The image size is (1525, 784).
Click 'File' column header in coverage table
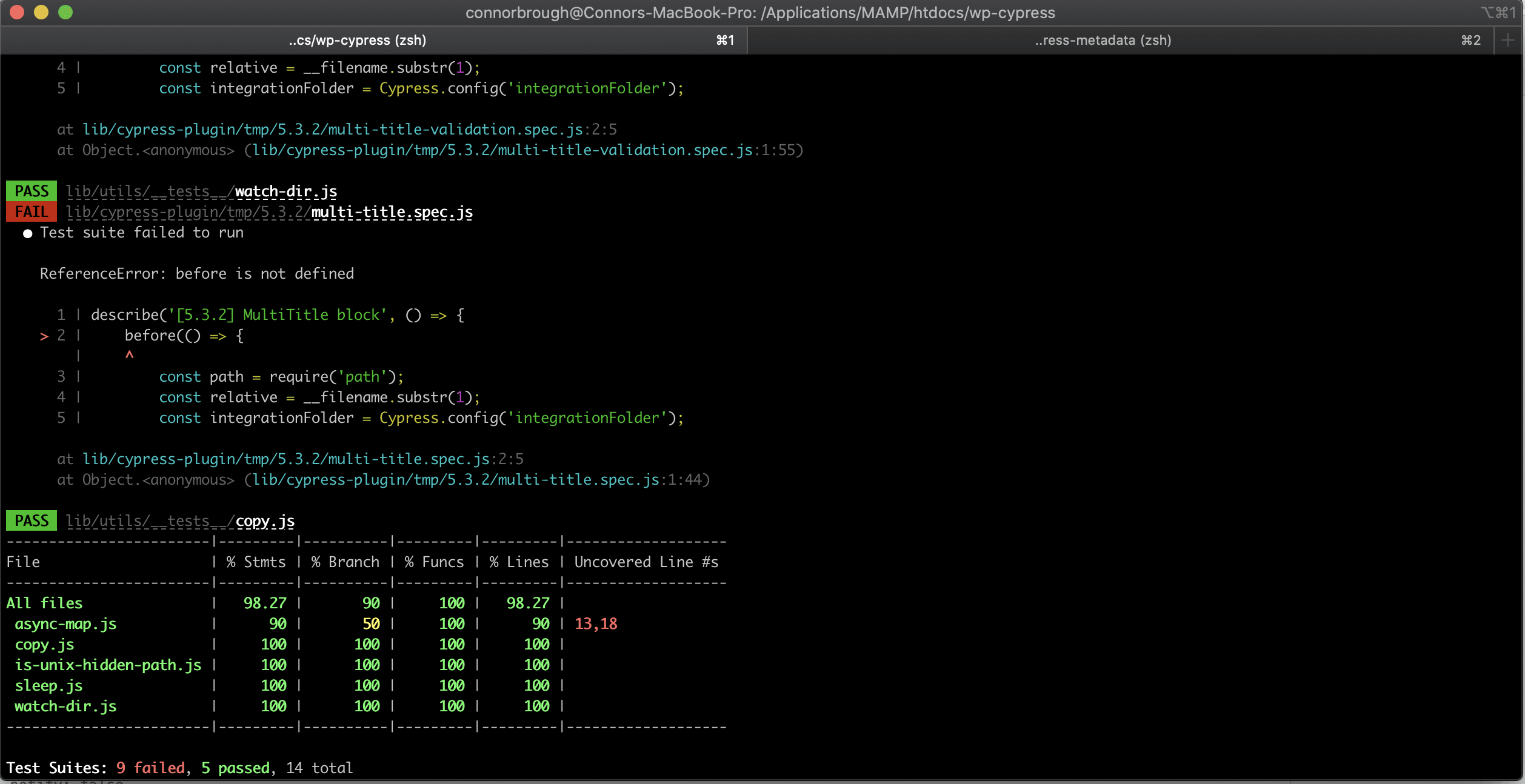(23, 562)
